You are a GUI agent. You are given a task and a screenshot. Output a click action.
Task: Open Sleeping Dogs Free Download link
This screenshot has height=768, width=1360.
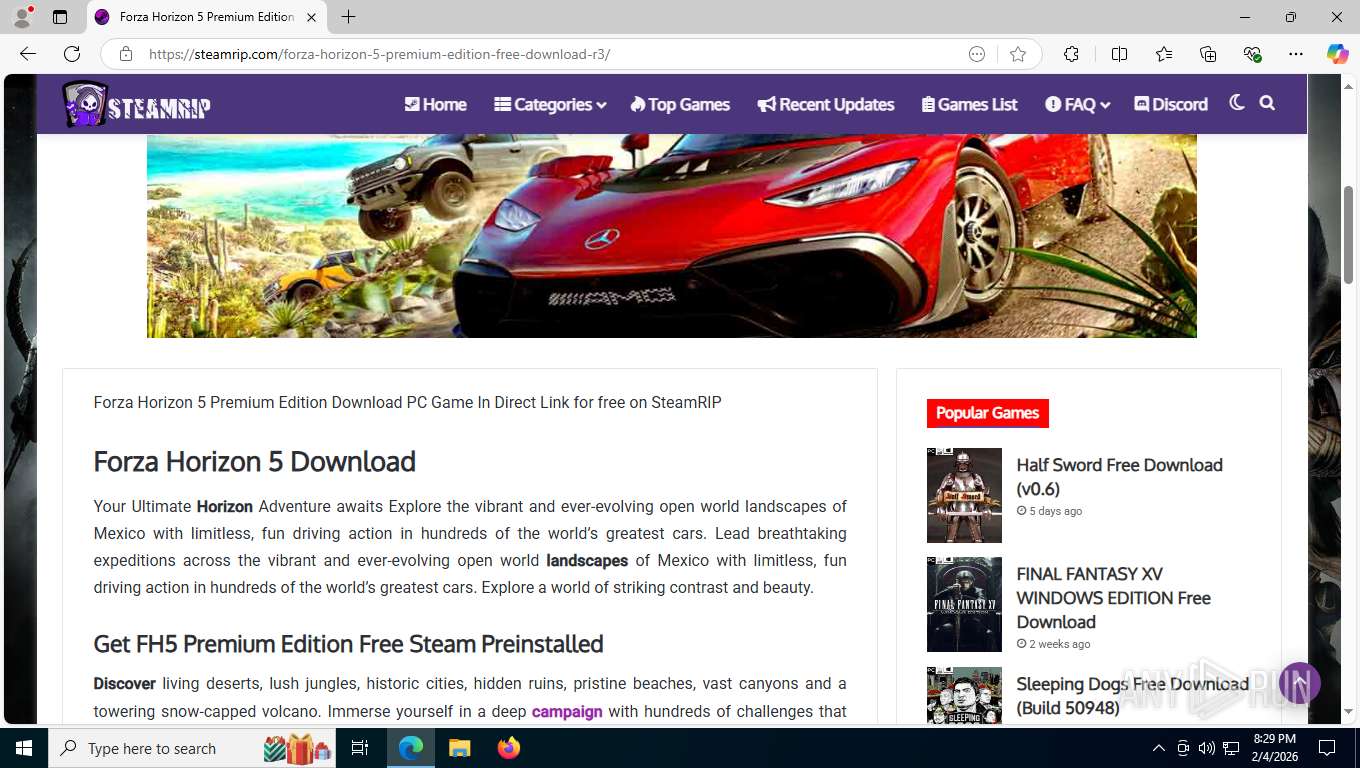[x=1132, y=696]
